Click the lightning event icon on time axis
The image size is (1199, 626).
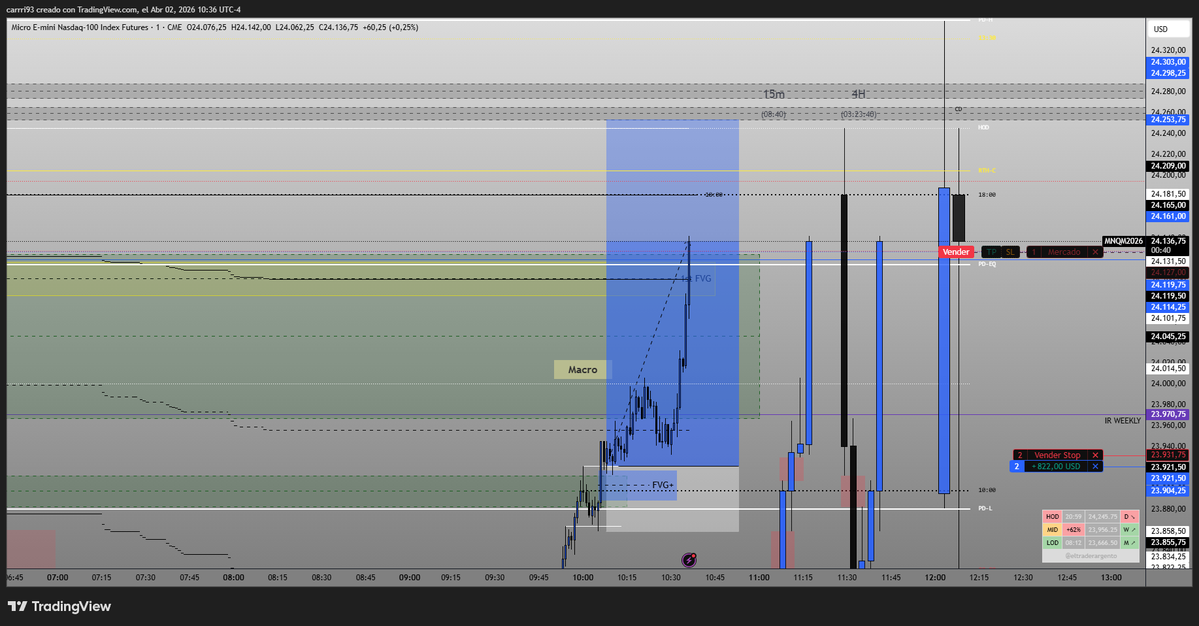[689, 560]
